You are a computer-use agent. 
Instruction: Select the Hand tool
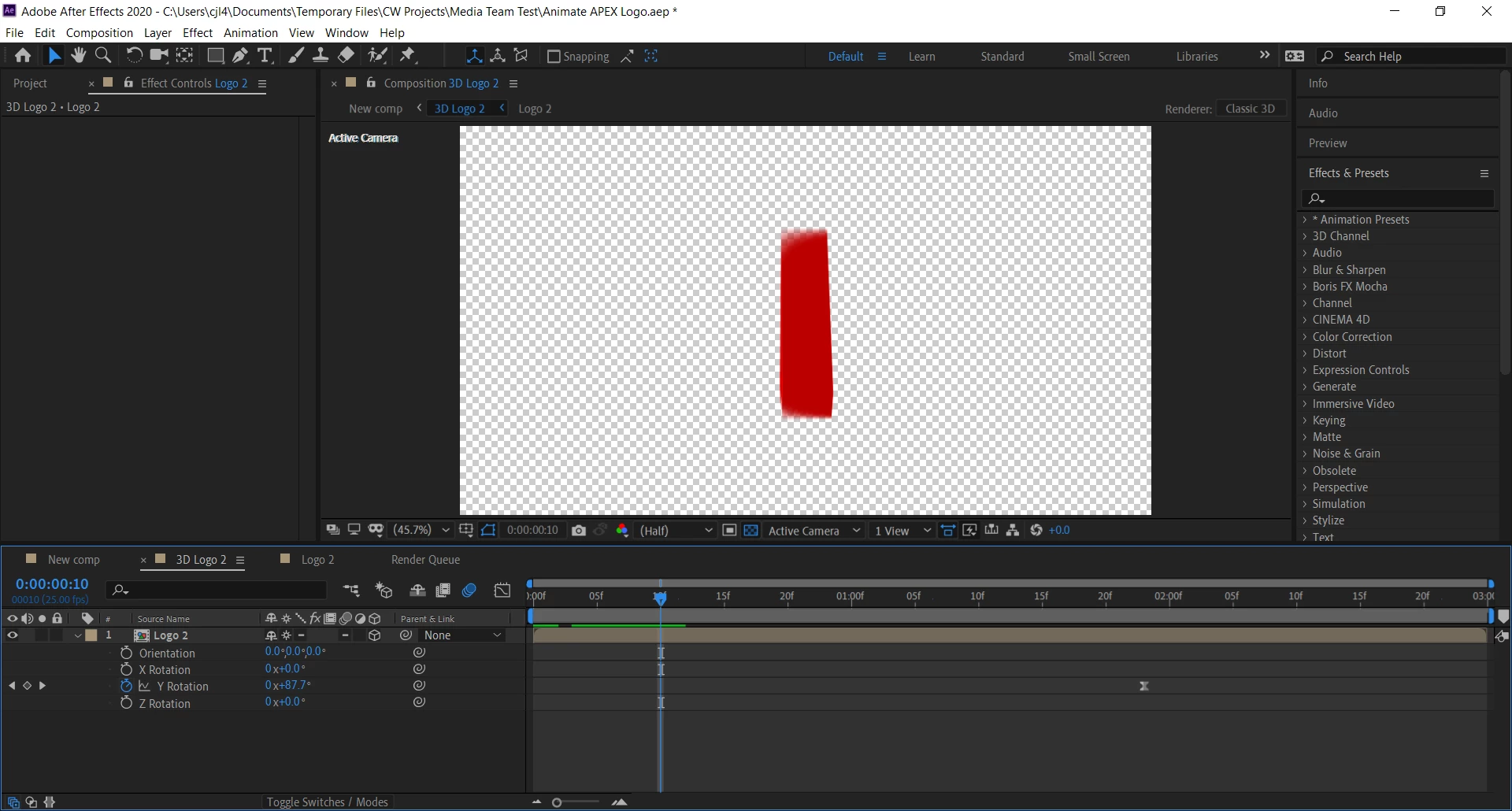click(78, 56)
